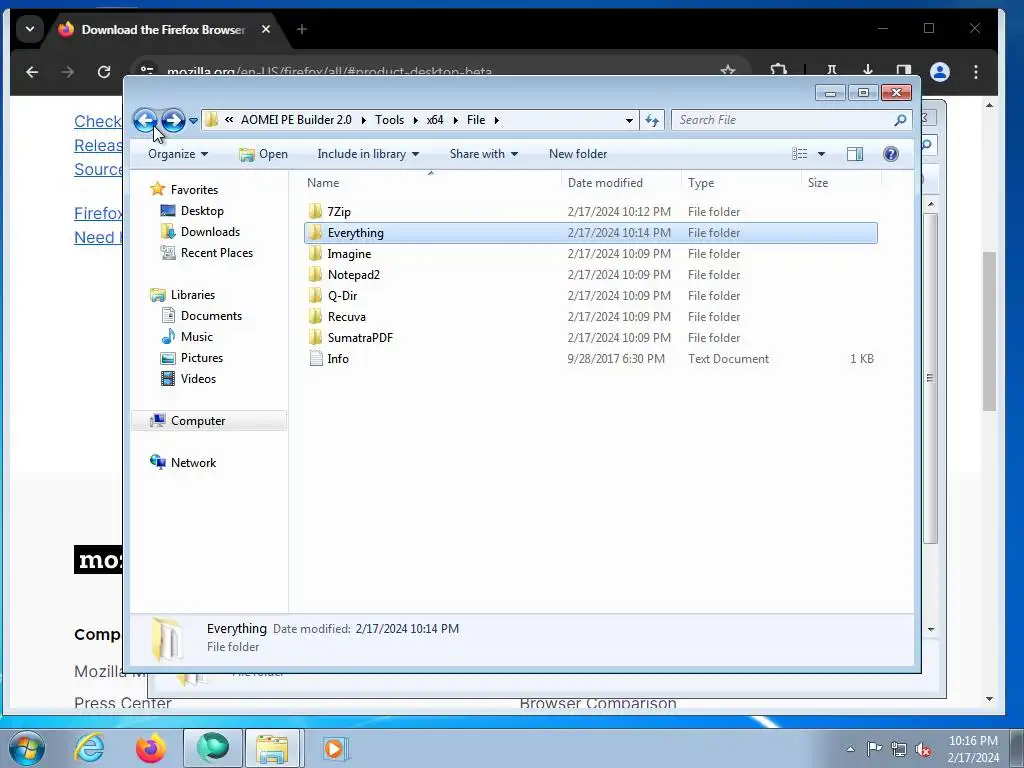The width and height of the screenshot is (1024, 768).
Task: Launch Firefox from the taskbar
Action: pyautogui.click(x=151, y=748)
